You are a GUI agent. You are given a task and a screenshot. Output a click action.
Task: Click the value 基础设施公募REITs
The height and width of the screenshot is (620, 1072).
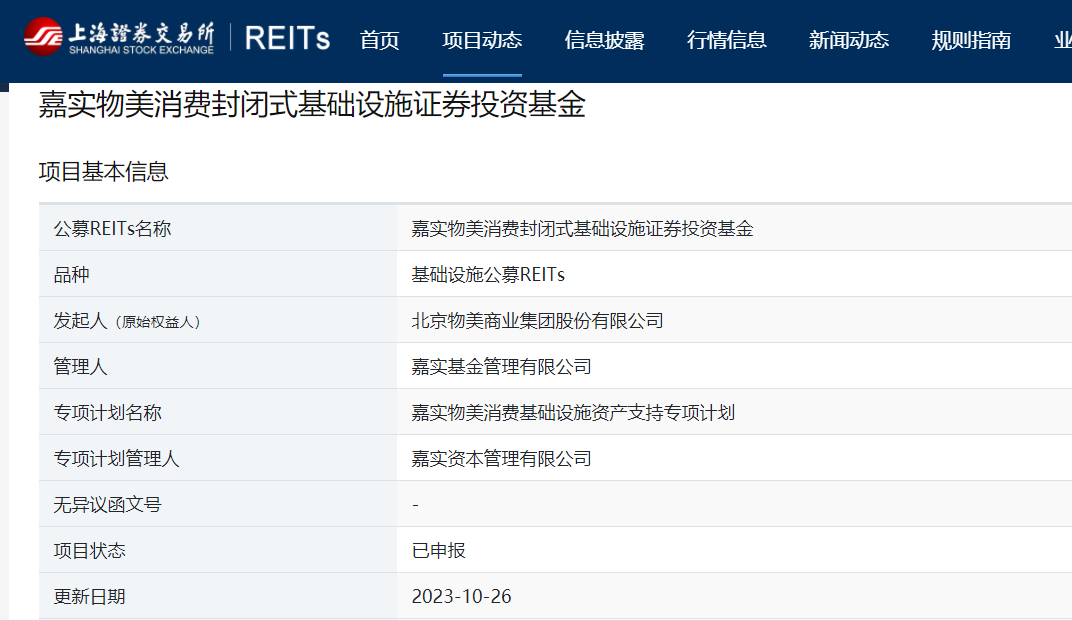(x=488, y=274)
